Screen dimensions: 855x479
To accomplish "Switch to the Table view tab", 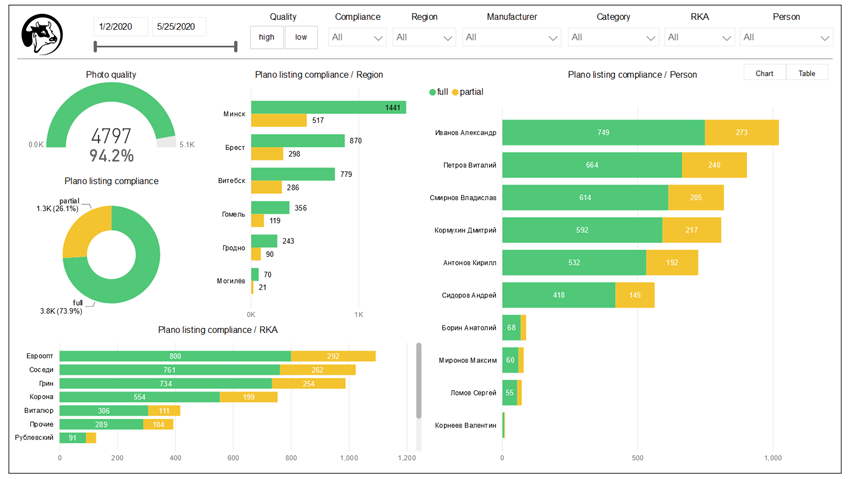I will pyautogui.click(x=806, y=73).
